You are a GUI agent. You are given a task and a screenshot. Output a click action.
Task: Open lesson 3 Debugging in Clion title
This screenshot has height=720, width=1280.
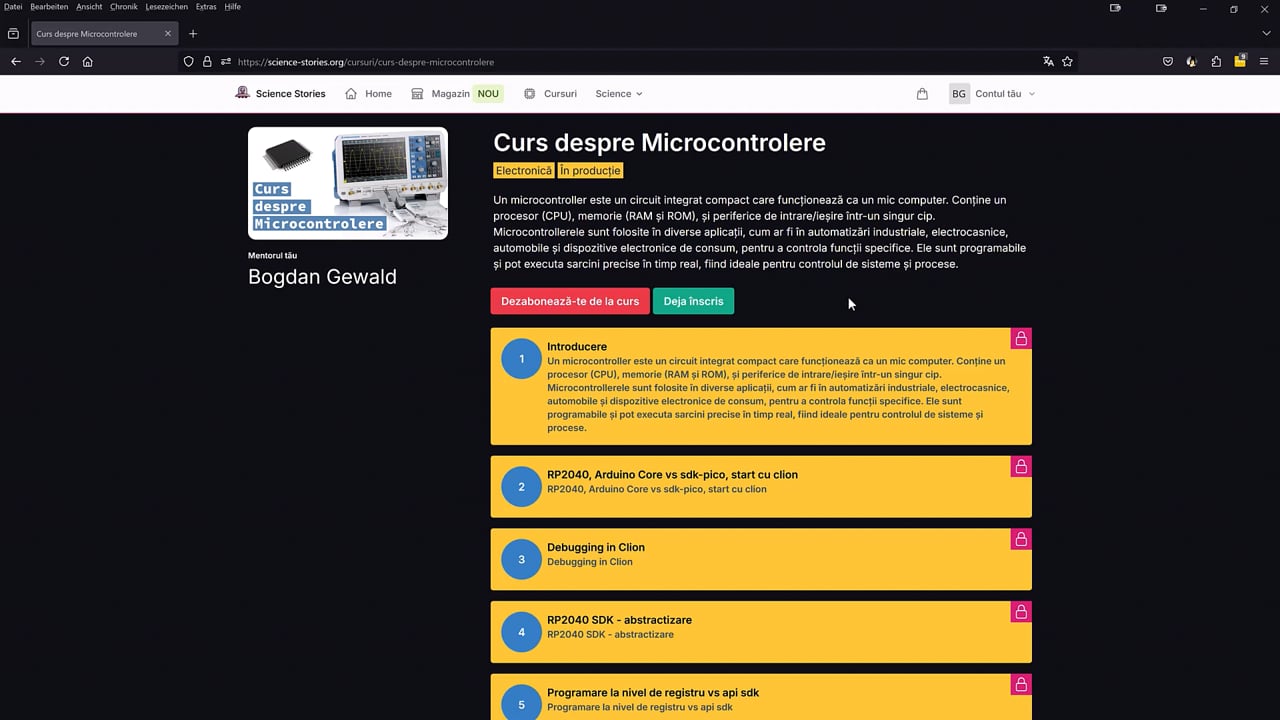coord(596,547)
